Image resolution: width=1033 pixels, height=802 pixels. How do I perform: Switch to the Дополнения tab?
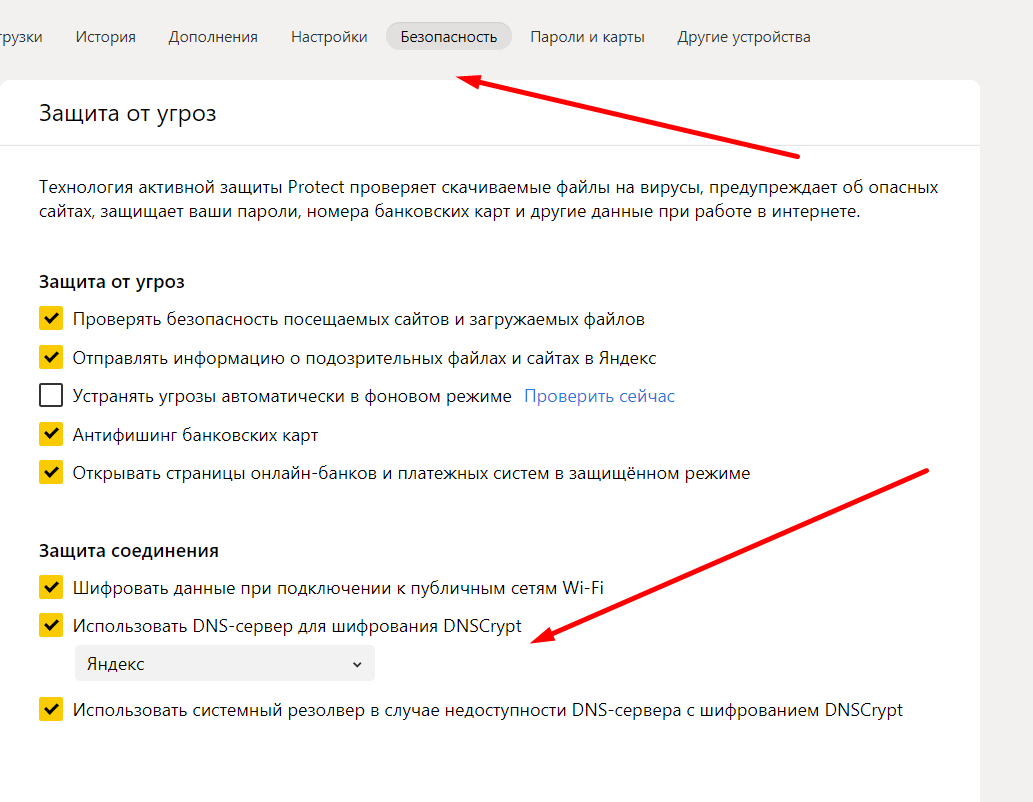[x=213, y=37]
